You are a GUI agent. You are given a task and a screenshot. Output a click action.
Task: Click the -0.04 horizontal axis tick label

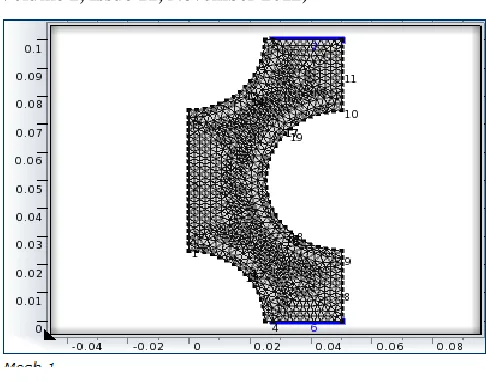87,347
